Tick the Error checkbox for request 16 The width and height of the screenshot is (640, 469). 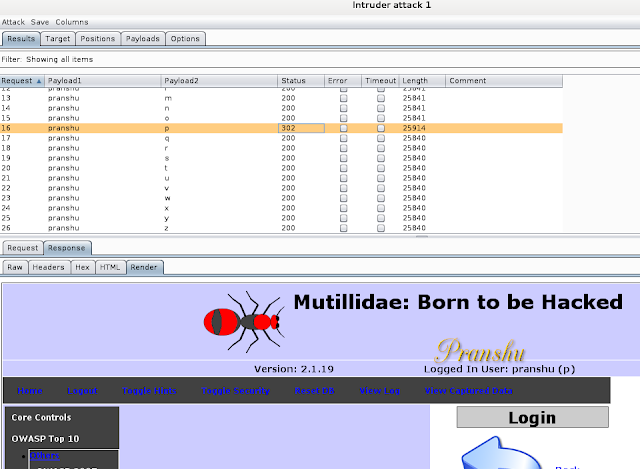point(344,128)
